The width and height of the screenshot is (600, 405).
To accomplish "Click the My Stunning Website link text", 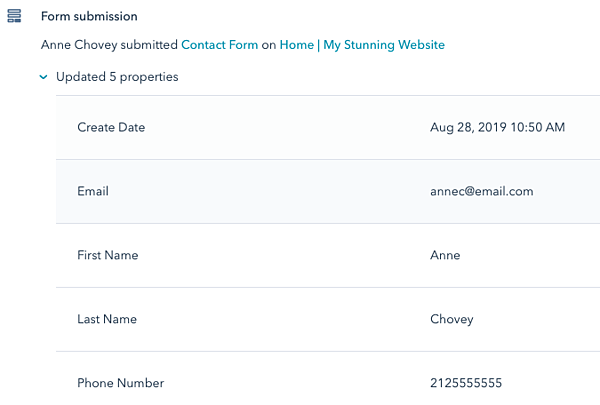I will point(384,45).
